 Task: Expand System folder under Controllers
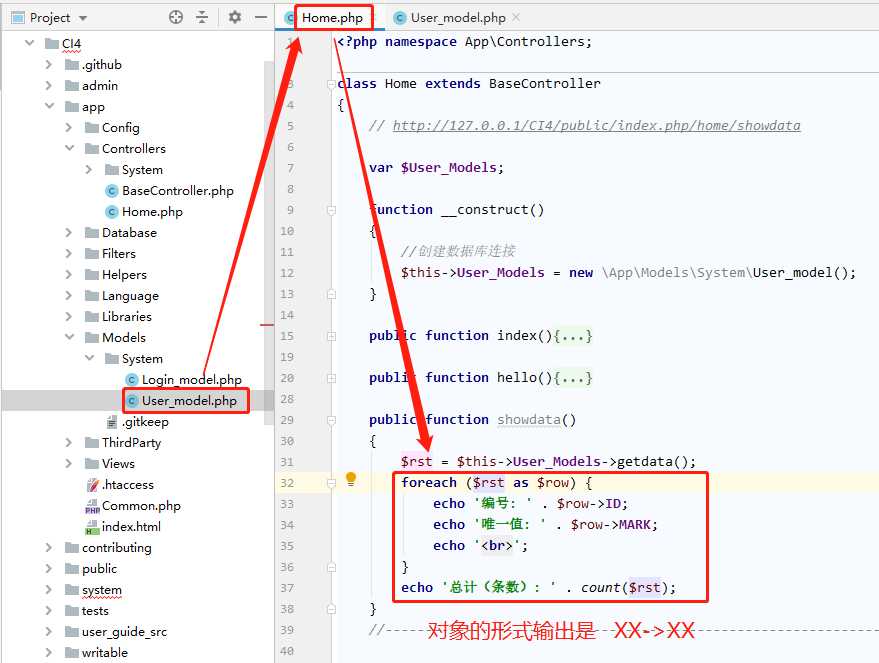tap(89, 169)
